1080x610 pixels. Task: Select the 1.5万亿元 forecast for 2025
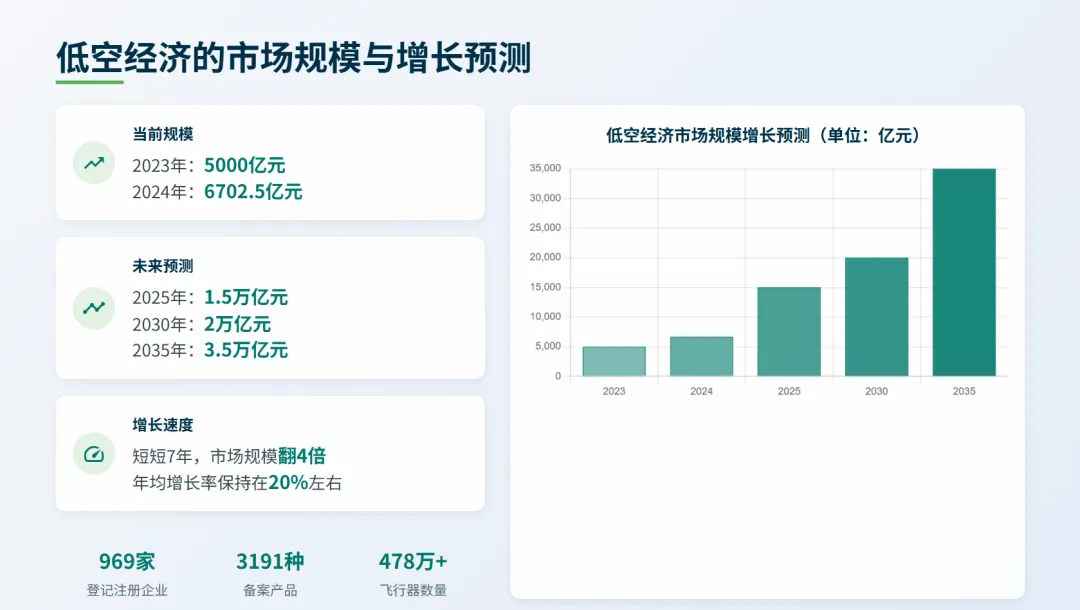[x=246, y=297]
